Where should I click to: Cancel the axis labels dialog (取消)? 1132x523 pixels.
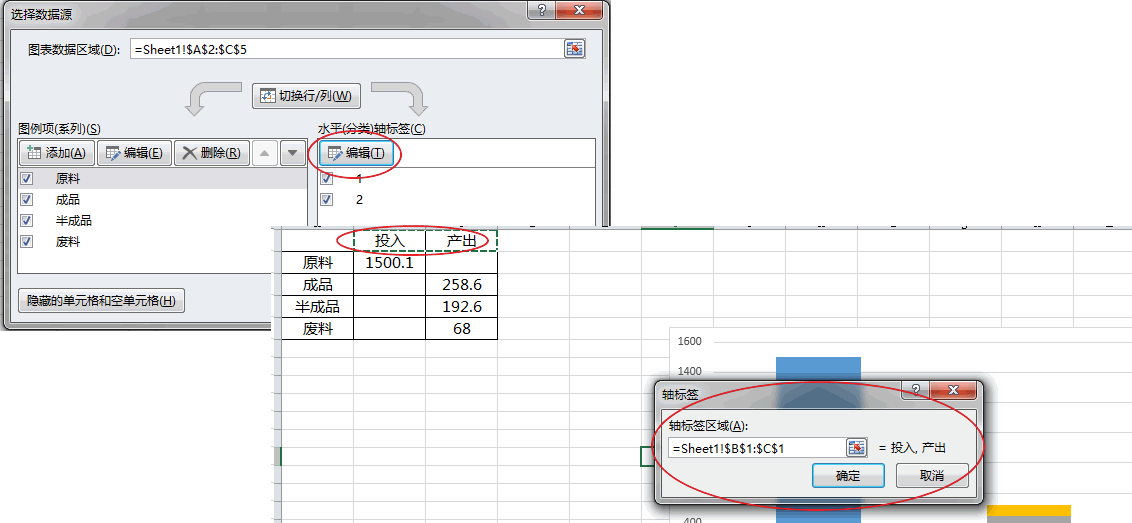coord(932,476)
